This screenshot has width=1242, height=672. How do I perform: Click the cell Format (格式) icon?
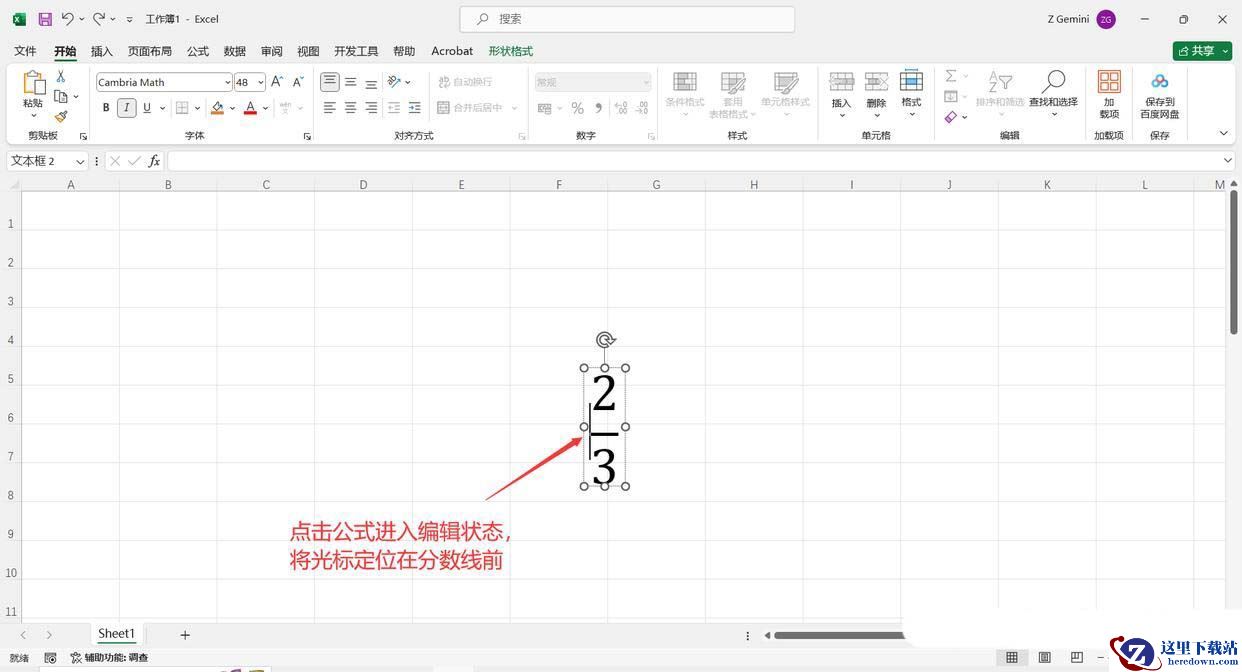coord(911,81)
